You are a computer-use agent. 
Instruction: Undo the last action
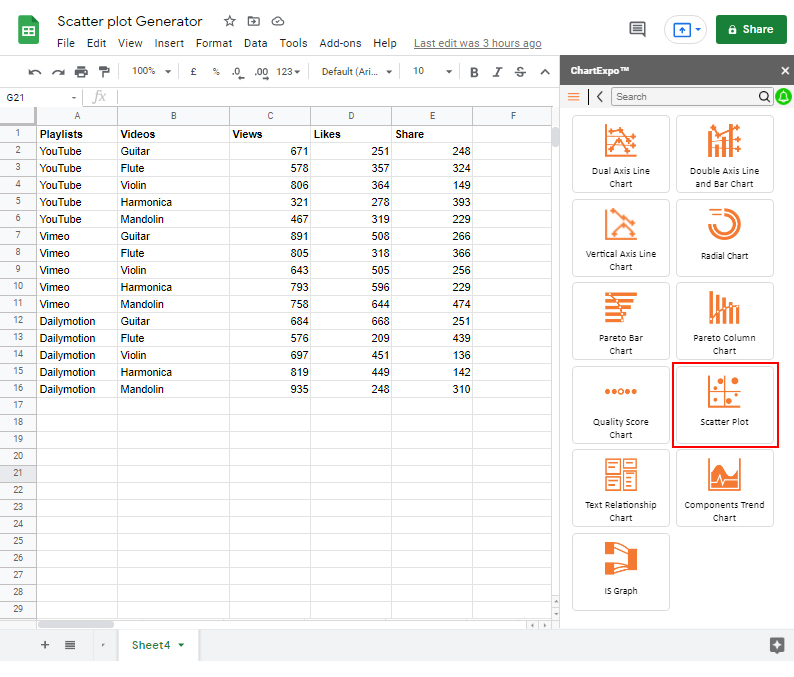click(34, 72)
